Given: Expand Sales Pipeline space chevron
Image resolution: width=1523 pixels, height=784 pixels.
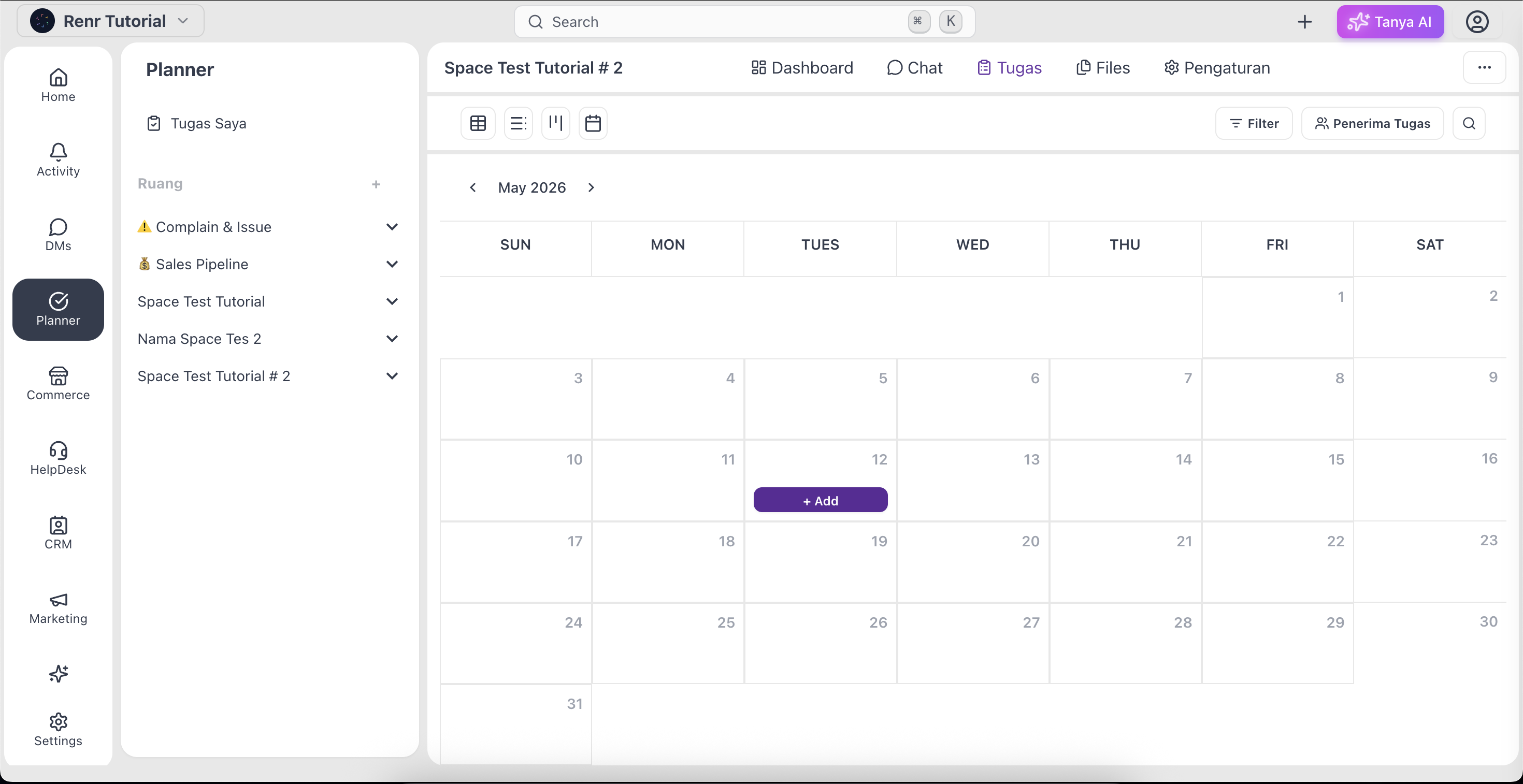Looking at the screenshot, I should point(392,264).
